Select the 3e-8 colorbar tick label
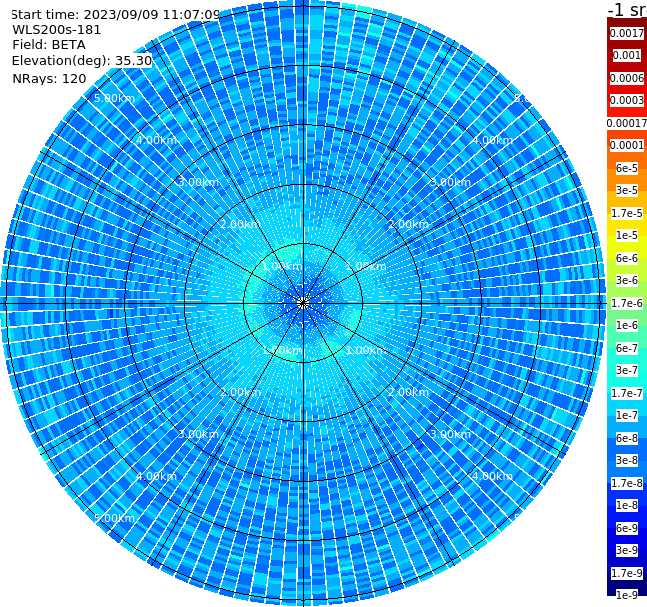Viewport: 647px width, 607px height. [627, 460]
